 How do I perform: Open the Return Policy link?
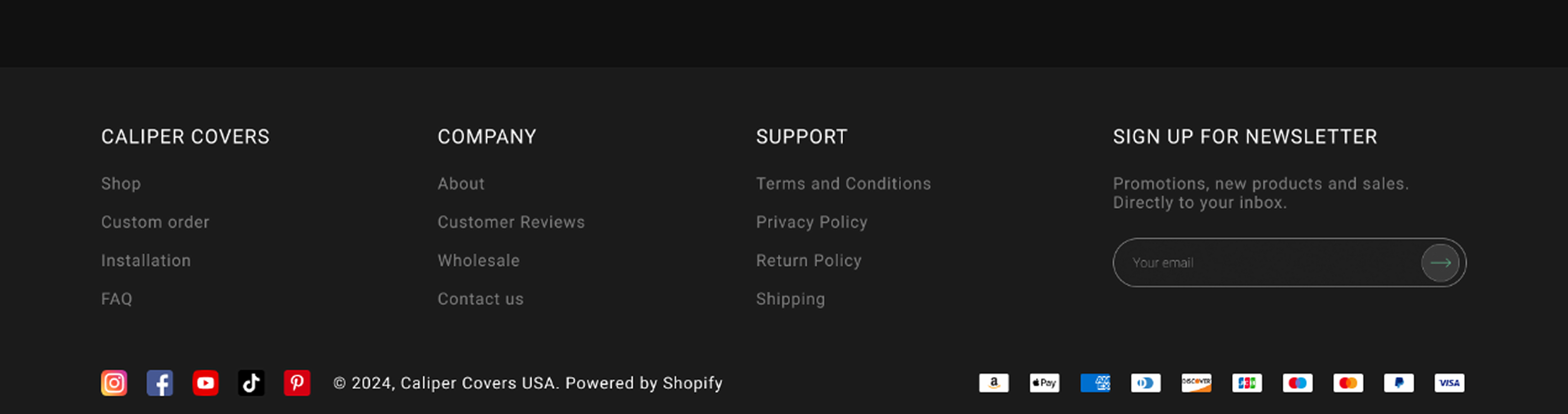coord(808,261)
